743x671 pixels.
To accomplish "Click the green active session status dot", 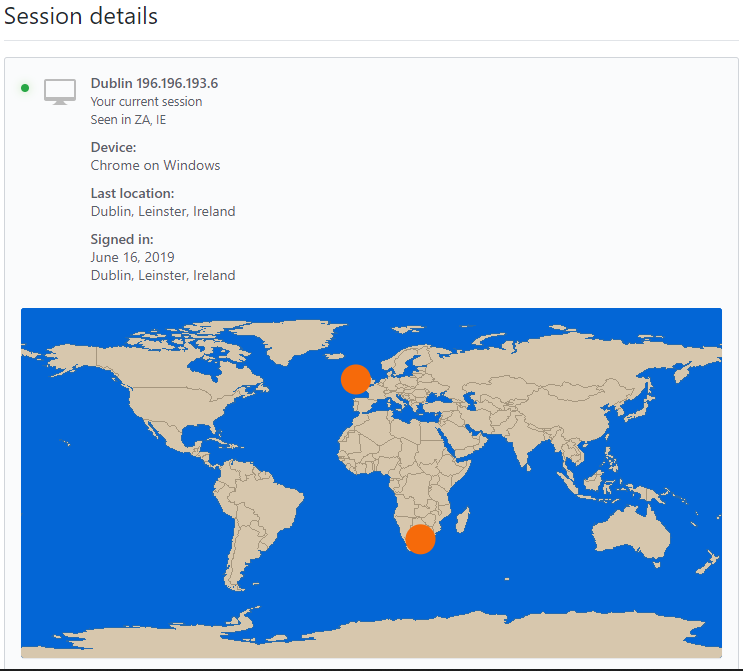I will (25, 88).
